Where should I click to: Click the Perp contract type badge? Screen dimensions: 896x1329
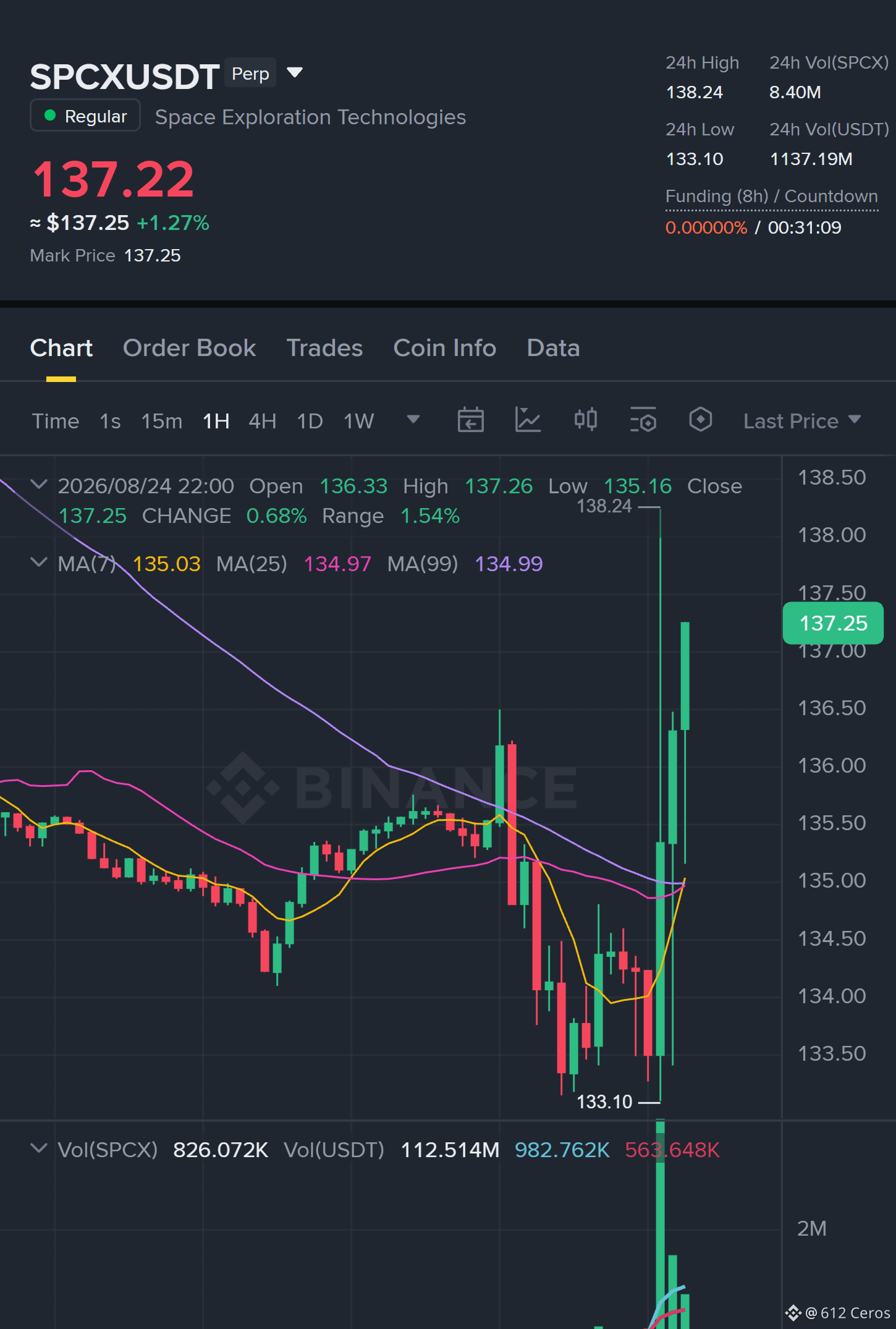250,74
